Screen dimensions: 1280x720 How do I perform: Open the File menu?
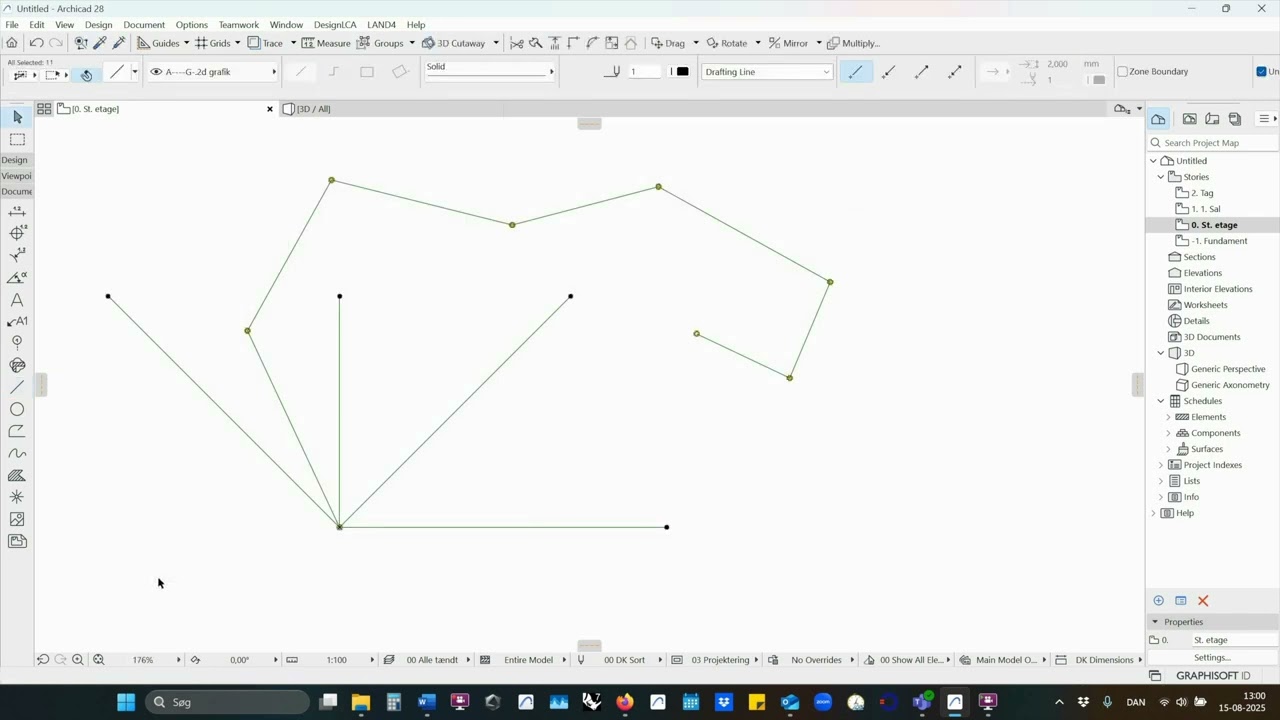[12, 25]
